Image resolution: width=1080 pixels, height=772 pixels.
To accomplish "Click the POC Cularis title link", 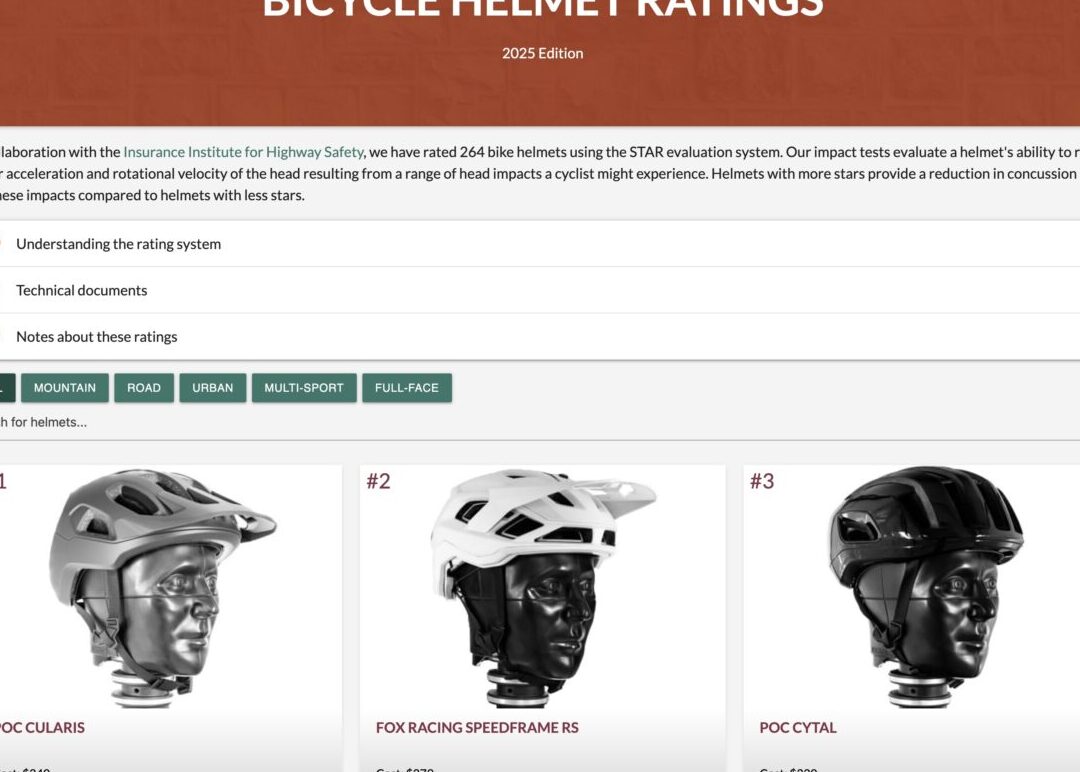I will (x=41, y=727).
